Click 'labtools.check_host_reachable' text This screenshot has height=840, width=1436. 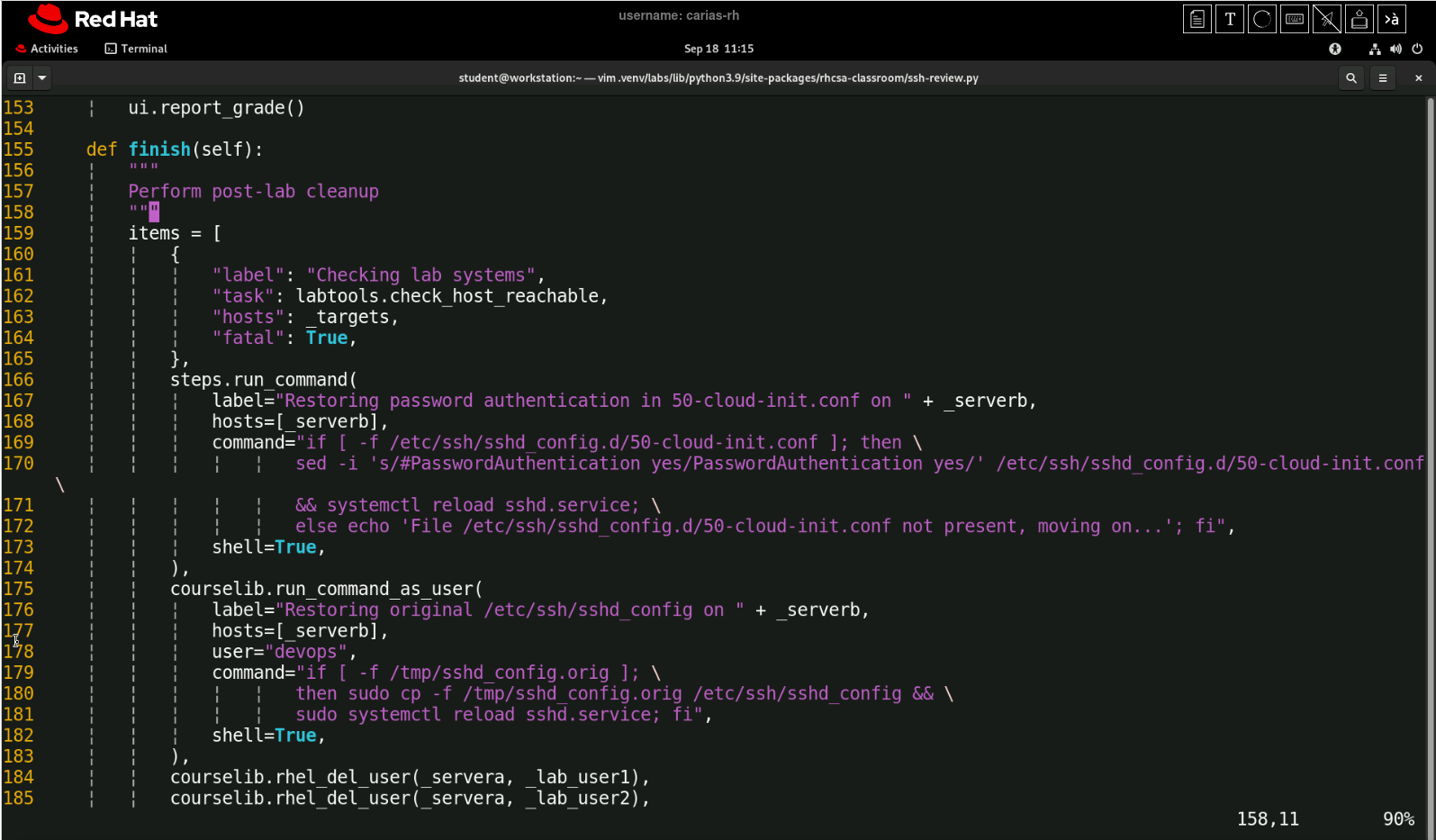pos(447,296)
